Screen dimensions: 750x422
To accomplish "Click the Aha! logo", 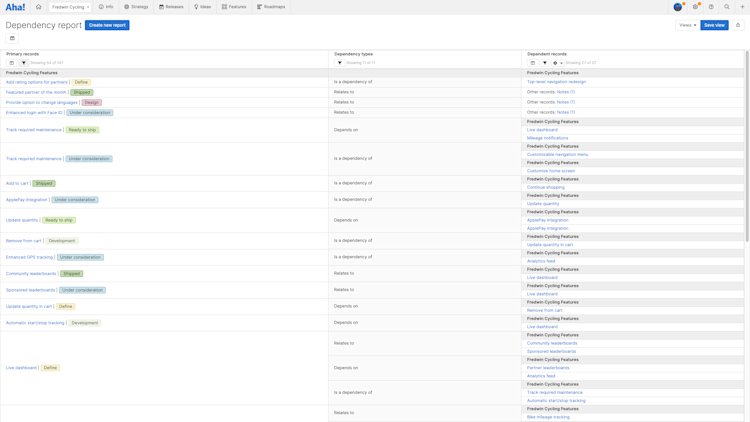I will (15, 7).
